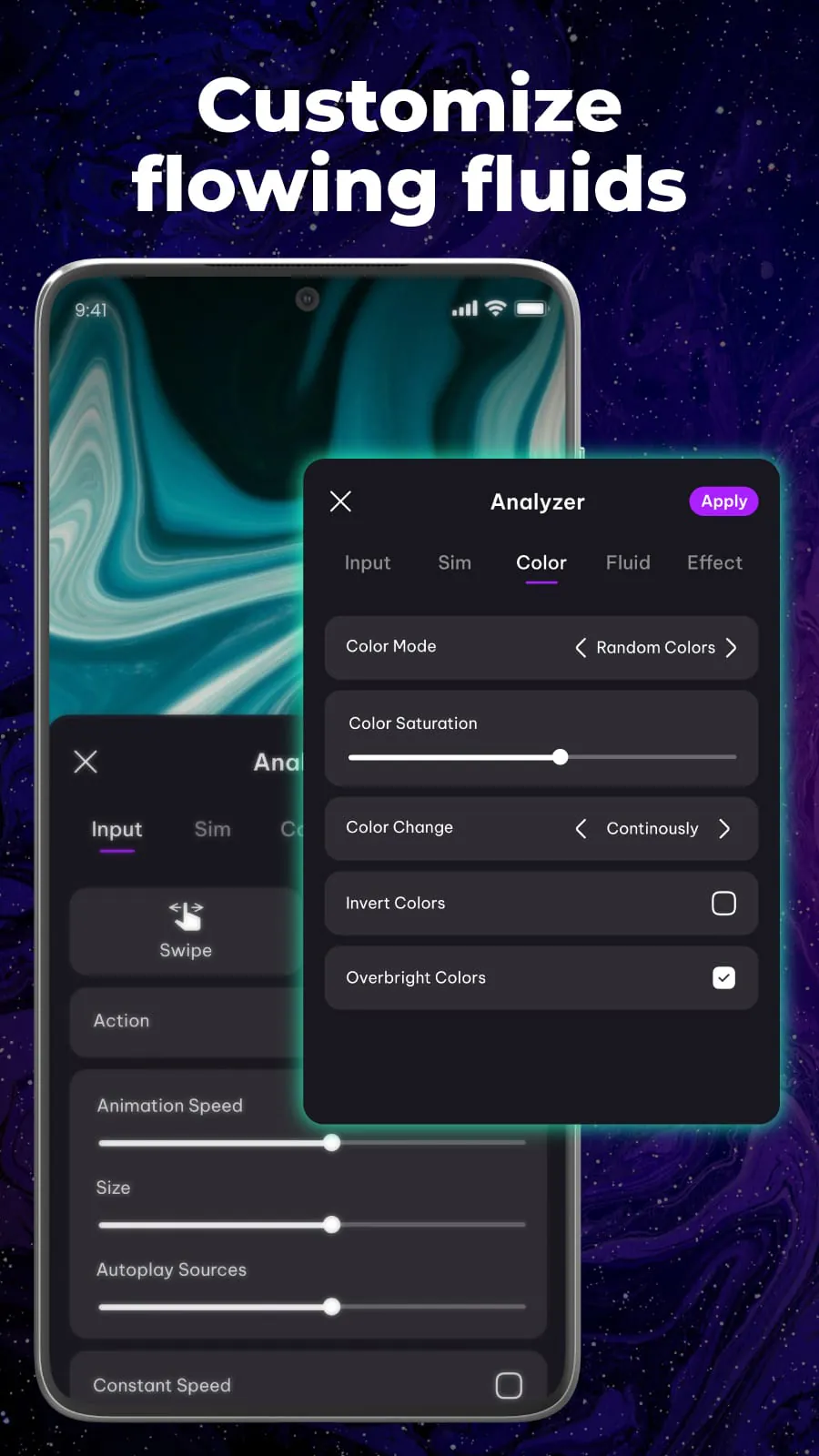Uncheck the Overbright Colors checkbox
The height and width of the screenshot is (1456, 819).
(723, 978)
